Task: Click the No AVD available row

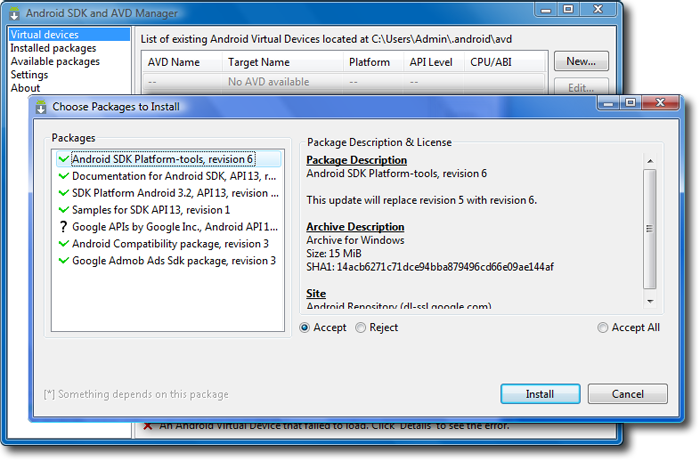Action: pyautogui.click(x=344, y=82)
